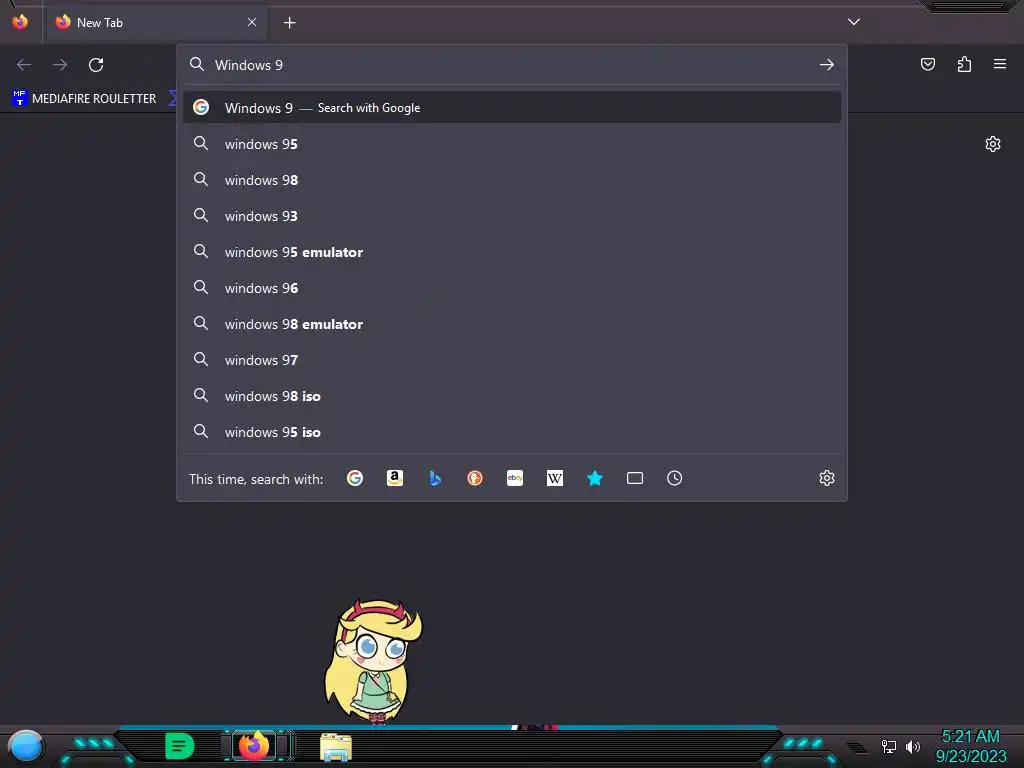Choose suggestion windows 98
Viewport: 1024px width, 768px height.
point(512,180)
